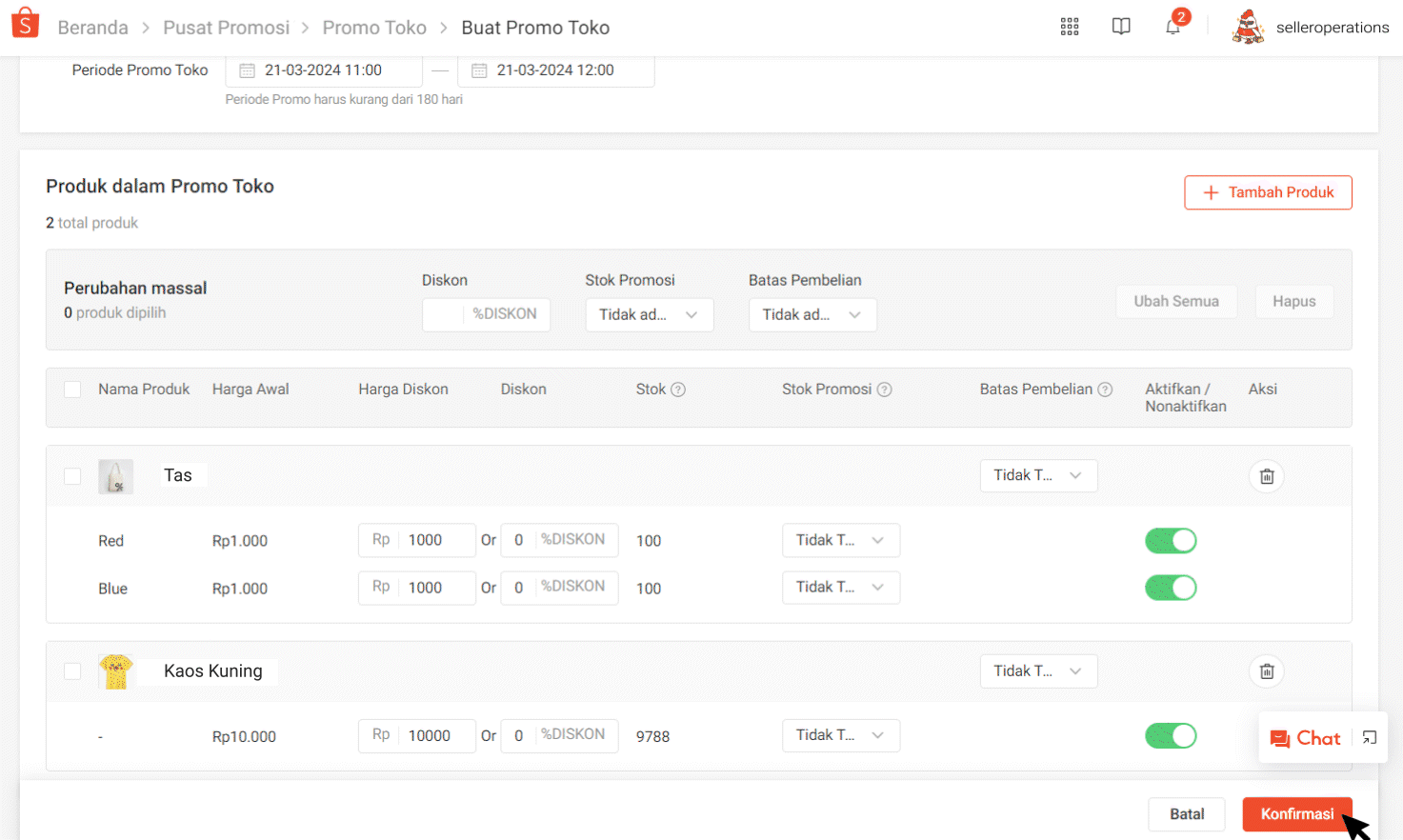Tick the select-all checkbox in table header
Viewport: 1403px width, 840px height.
72,390
